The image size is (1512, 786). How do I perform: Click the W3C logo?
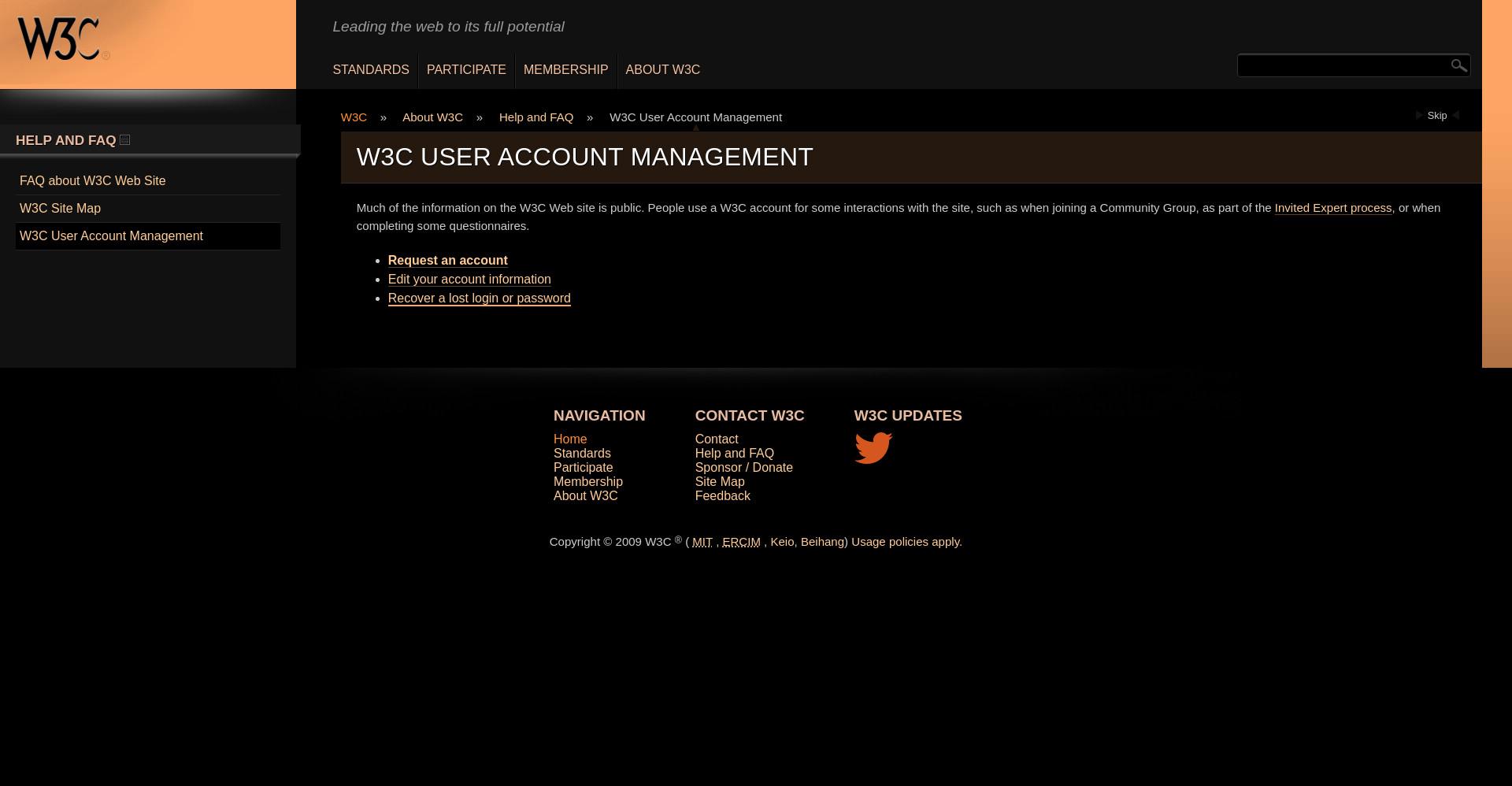click(x=62, y=39)
